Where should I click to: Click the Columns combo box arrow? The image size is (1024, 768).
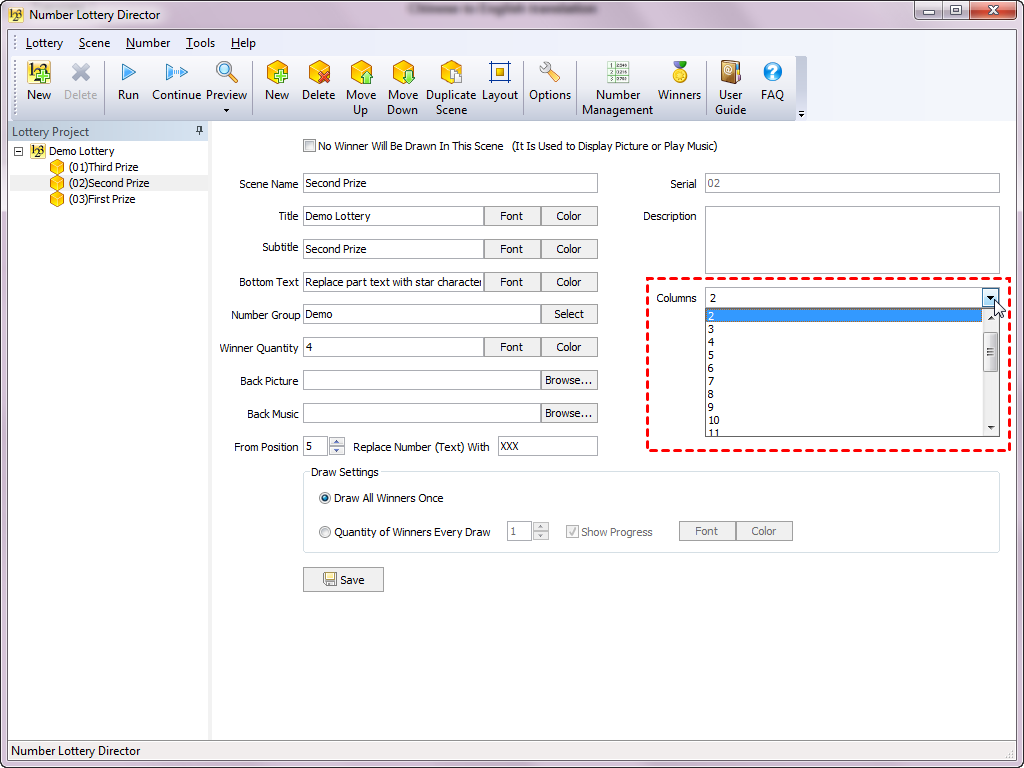990,298
